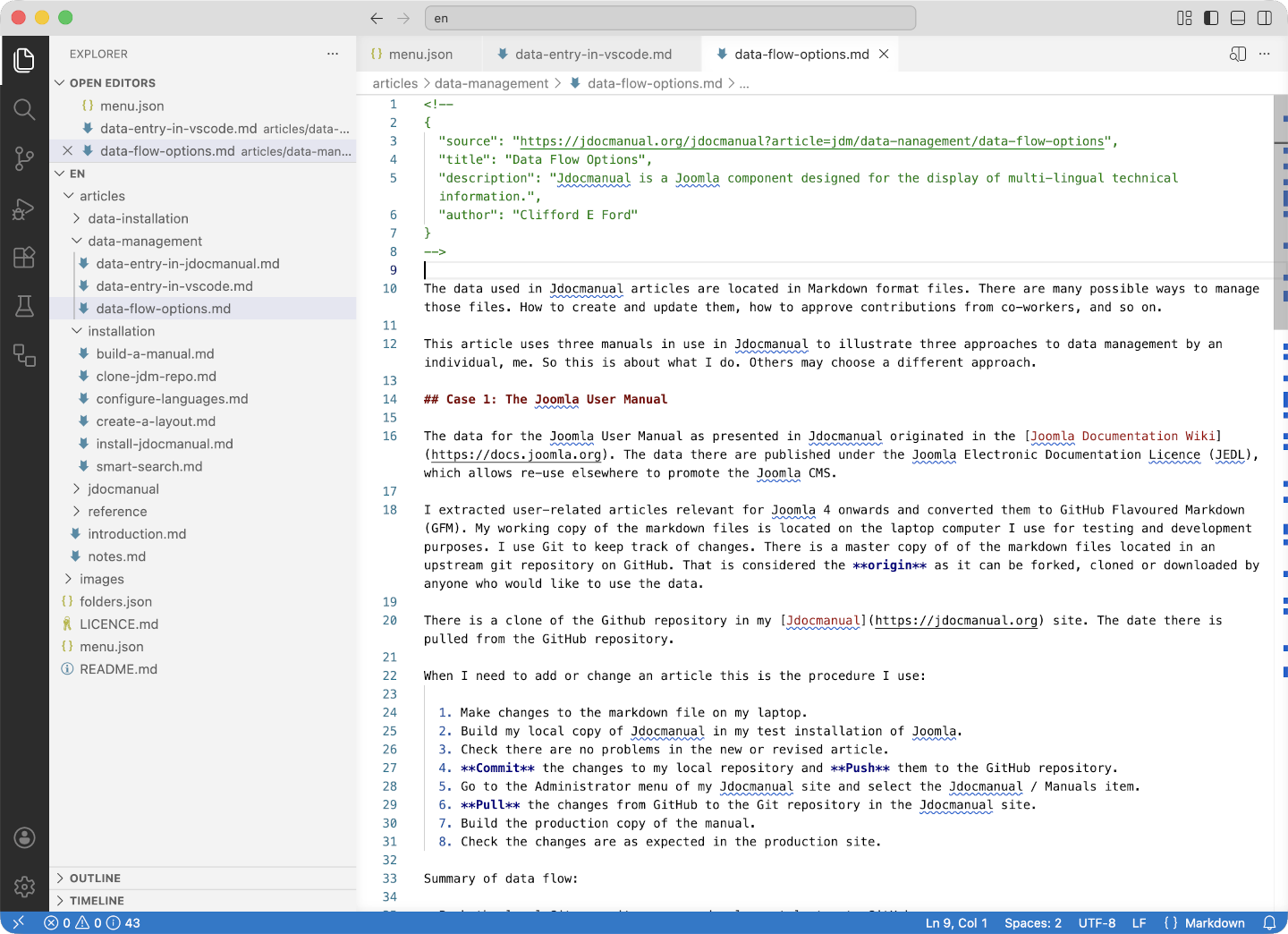Viewport: 1288px width, 934px height.
Task: Close data-flow-options.md tab
Action: coord(884,54)
